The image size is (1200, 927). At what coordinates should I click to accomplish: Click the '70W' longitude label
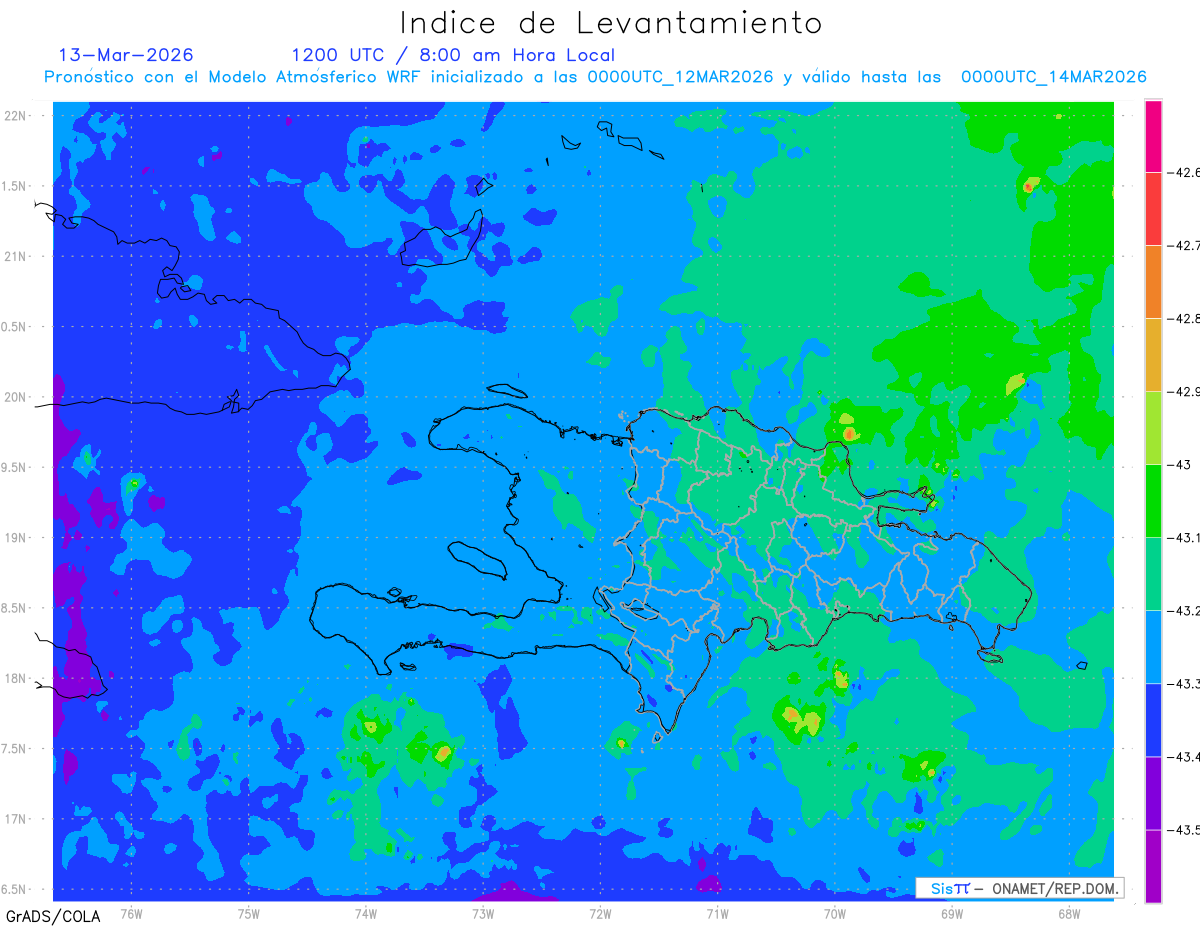tap(835, 913)
